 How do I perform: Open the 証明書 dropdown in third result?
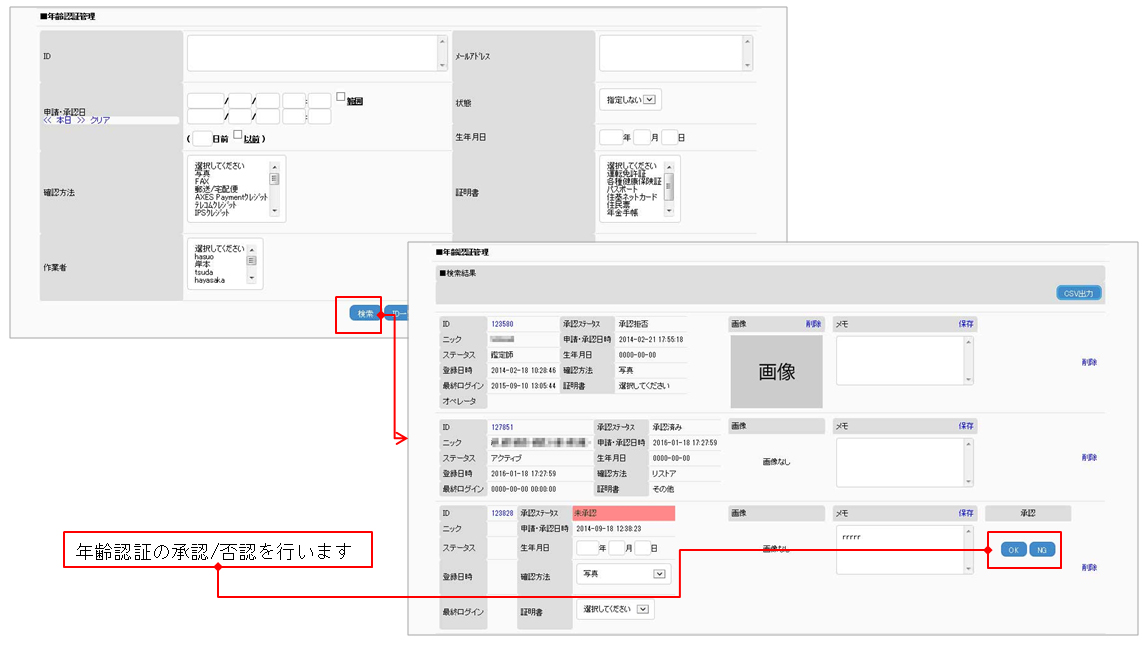click(x=615, y=609)
